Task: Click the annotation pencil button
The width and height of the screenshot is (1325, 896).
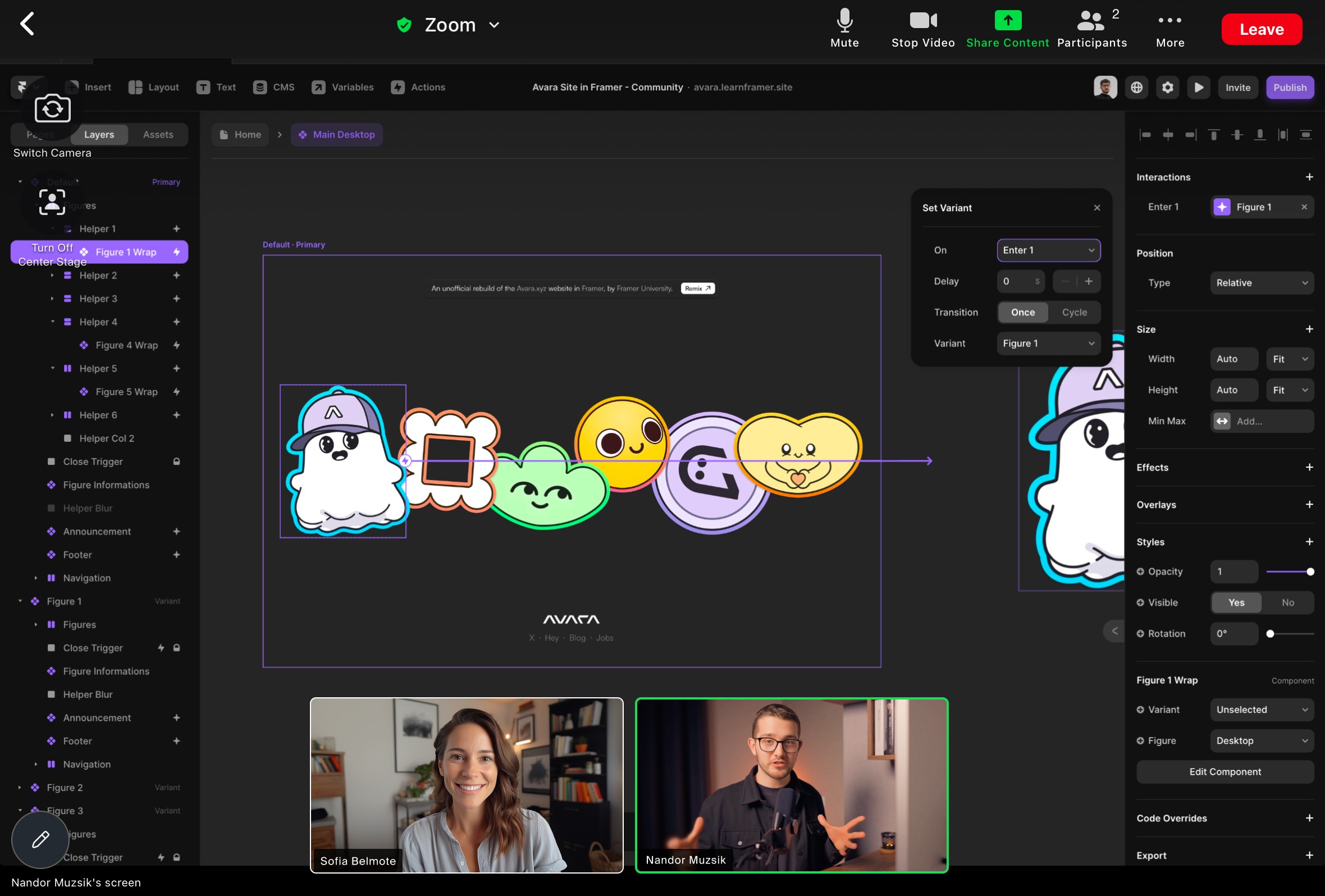Action: click(x=40, y=839)
